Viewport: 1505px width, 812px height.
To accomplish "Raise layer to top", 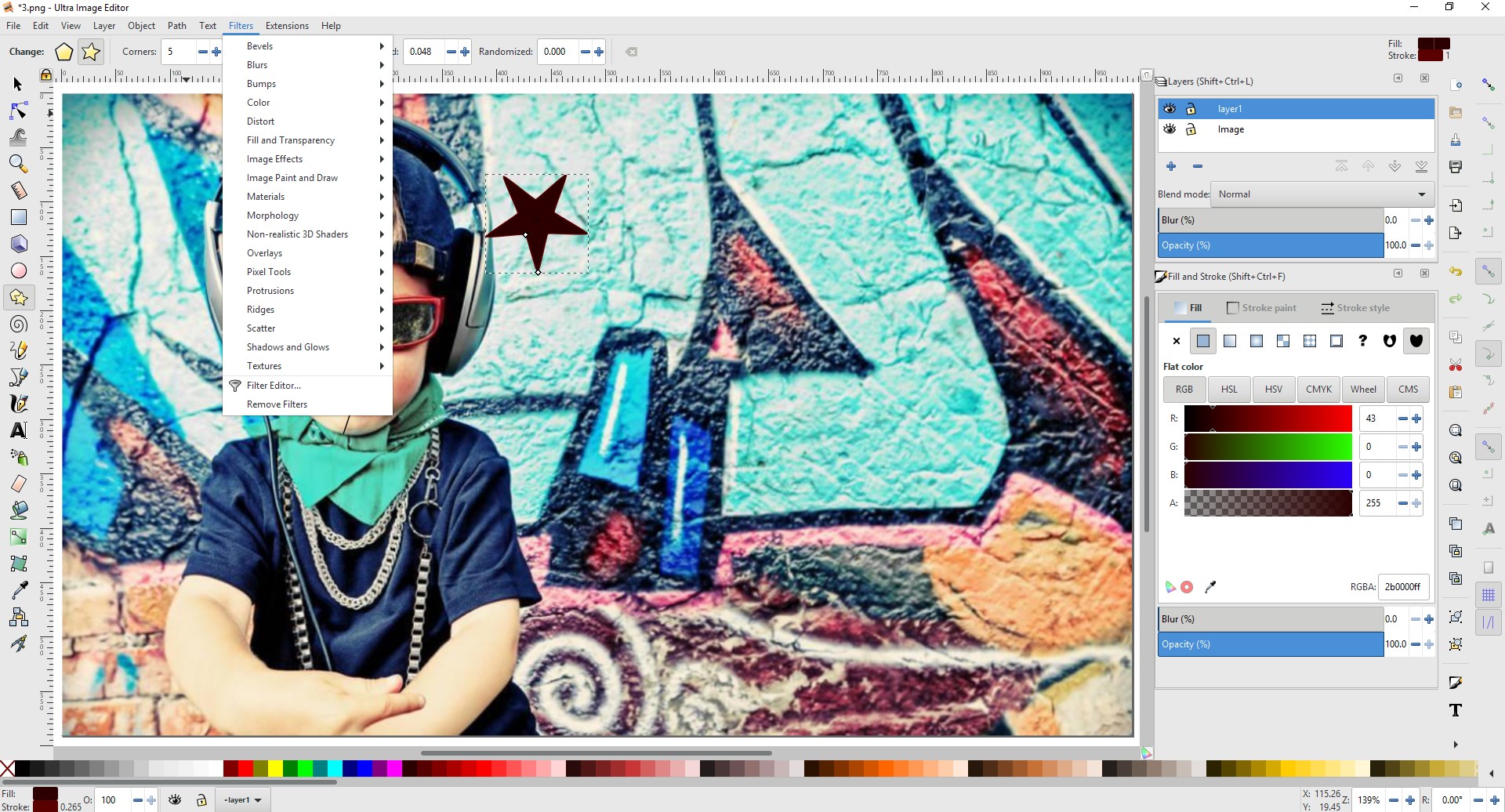I will pyautogui.click(x=1341, y=166).
